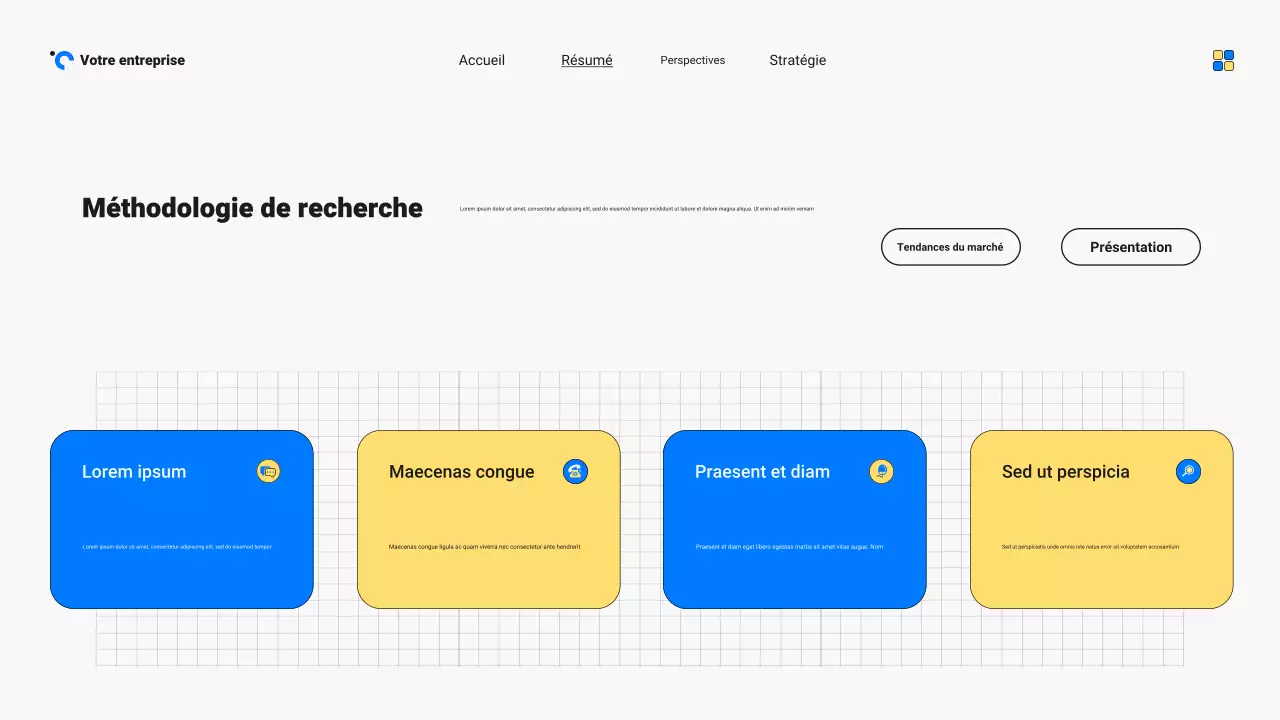Open the Perspectives navigation item
1280x720 pixels.
point(692,60)
